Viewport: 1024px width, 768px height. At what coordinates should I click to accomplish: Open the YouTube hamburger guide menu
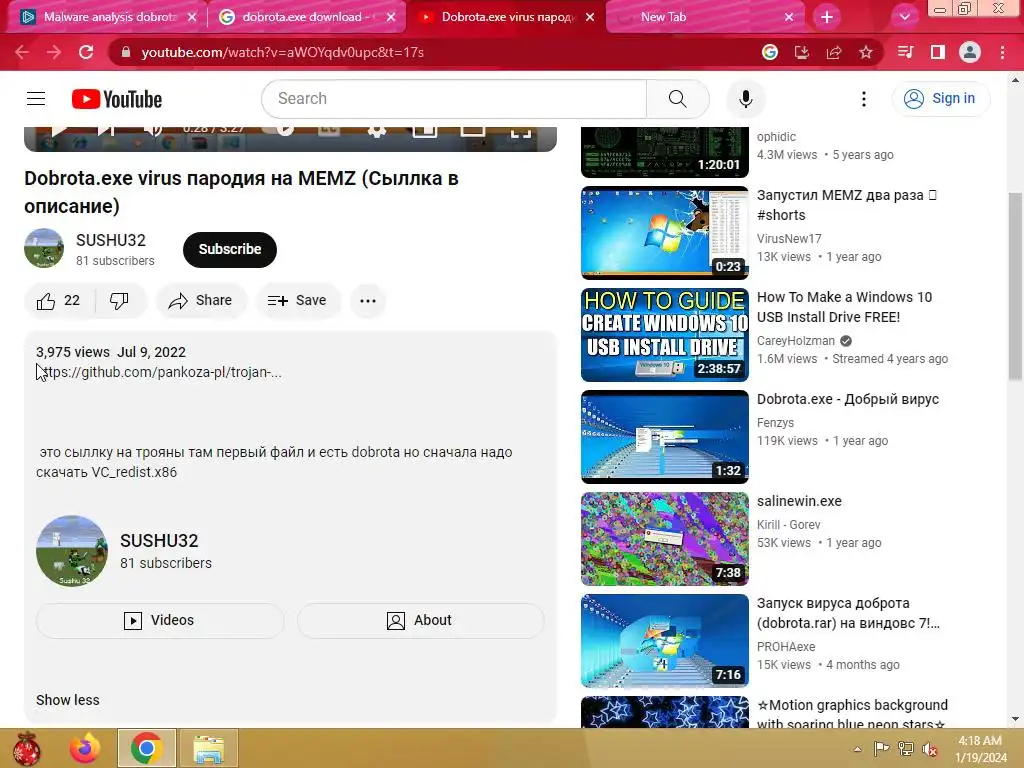coord(36,99)
